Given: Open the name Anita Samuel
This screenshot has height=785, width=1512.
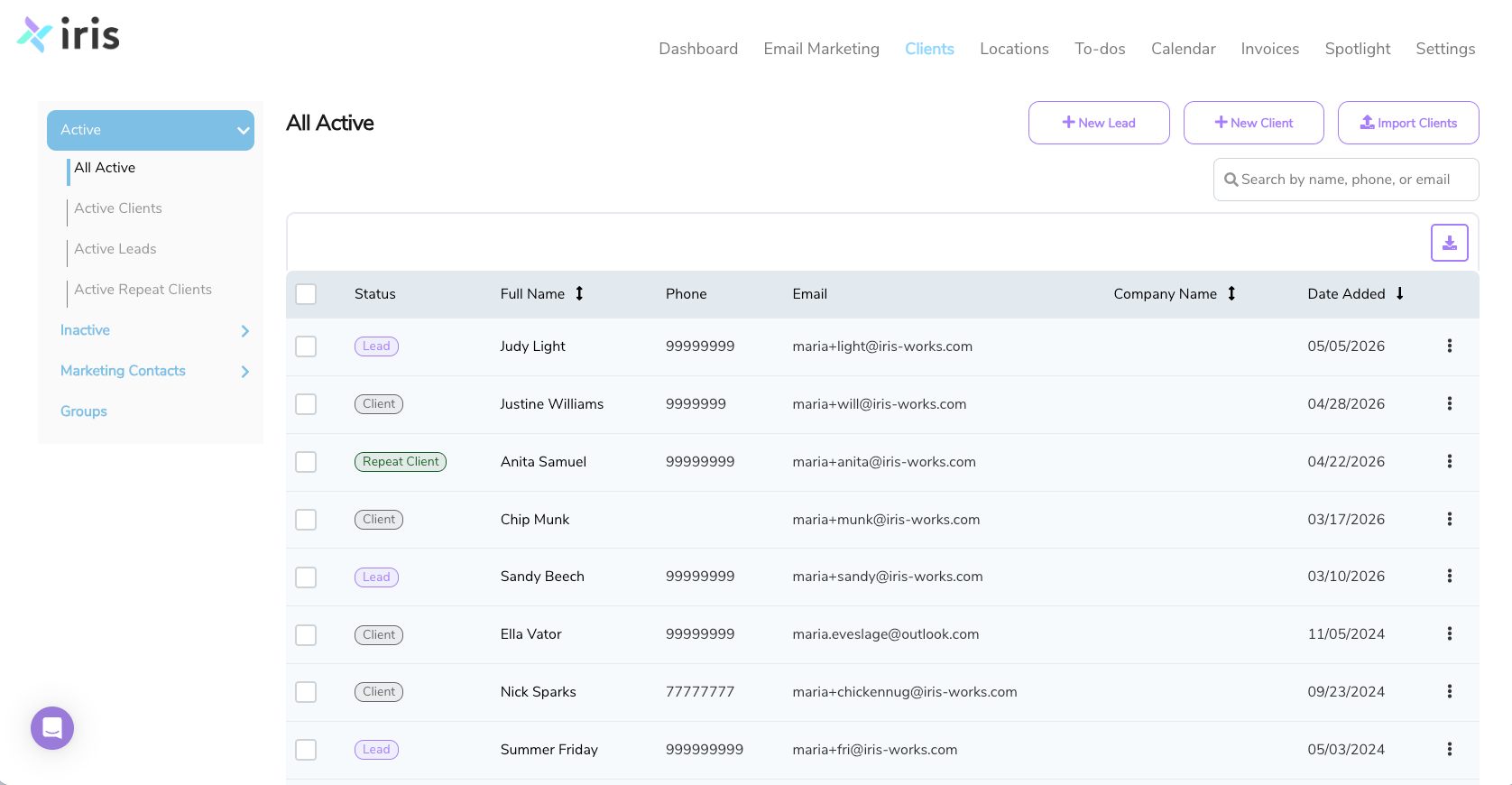Looking at the screenshot, I should pos(543,462).
